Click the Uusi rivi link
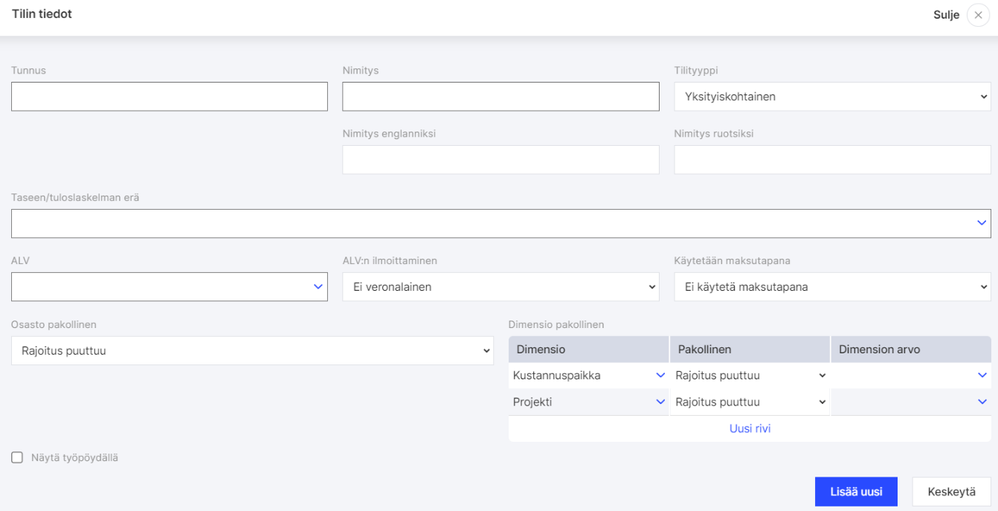 [x=750, y=429]
